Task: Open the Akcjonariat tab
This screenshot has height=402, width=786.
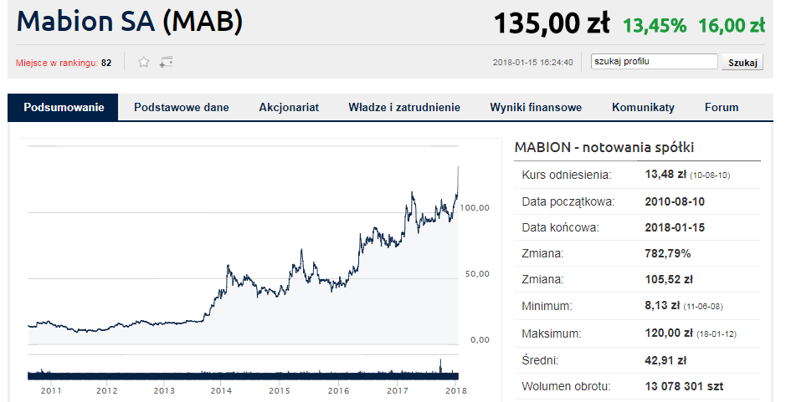Action: coord(289,107)
